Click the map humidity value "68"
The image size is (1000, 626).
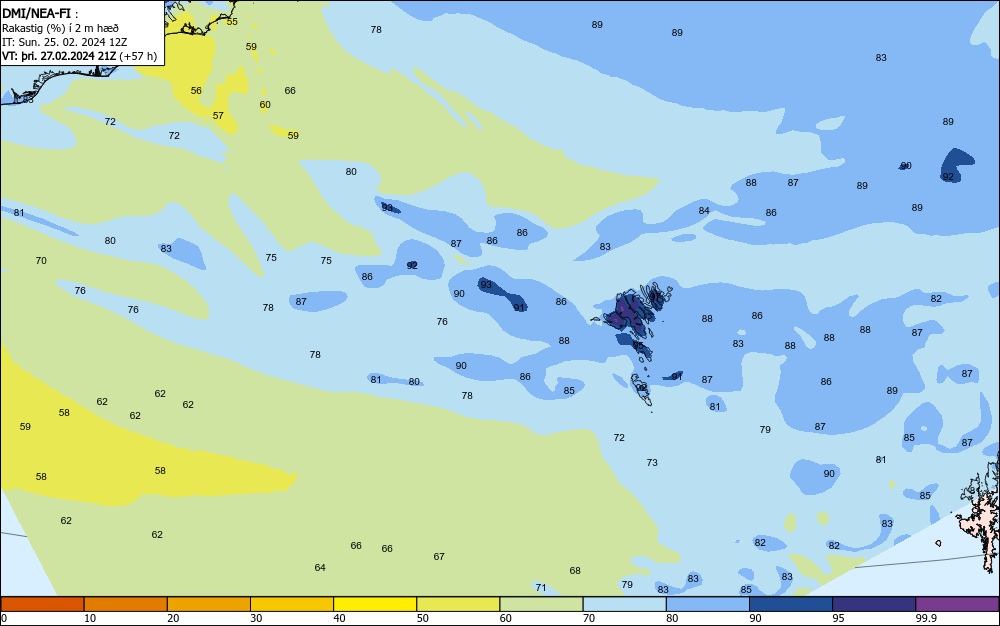pyautogui.click(x=575, y=571)
